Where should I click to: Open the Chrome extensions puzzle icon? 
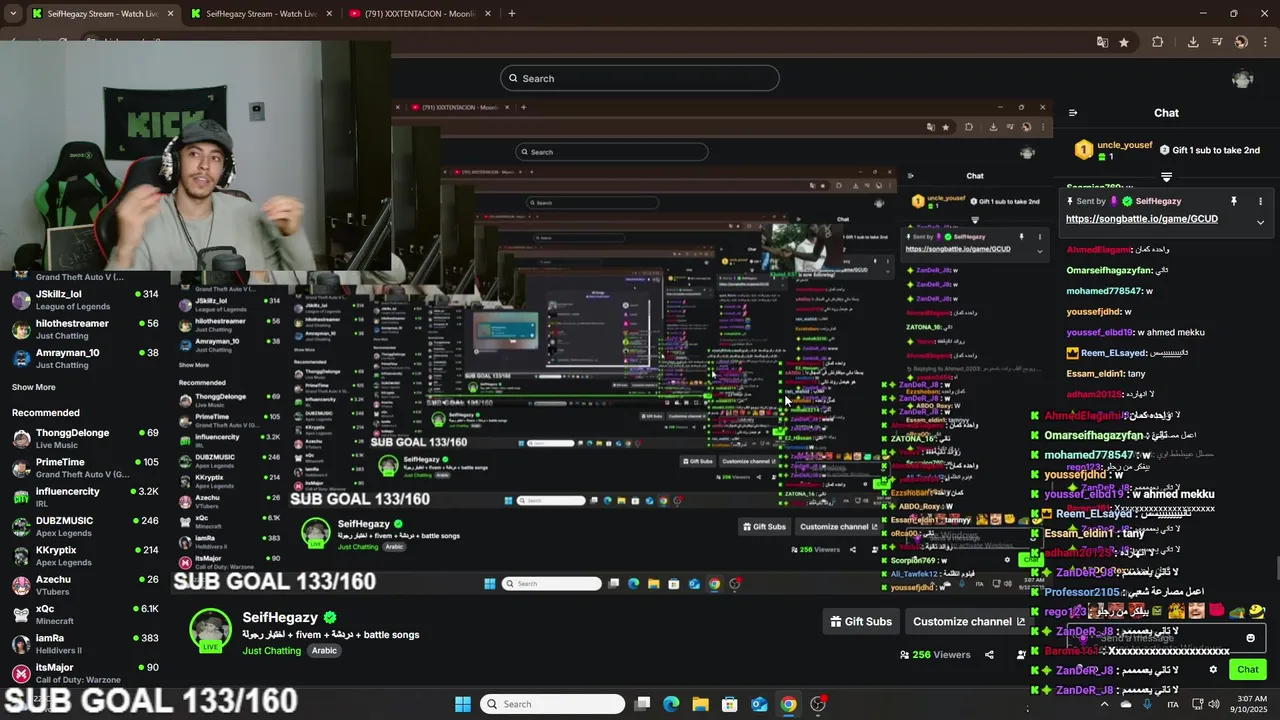(x=1158, y=42)
